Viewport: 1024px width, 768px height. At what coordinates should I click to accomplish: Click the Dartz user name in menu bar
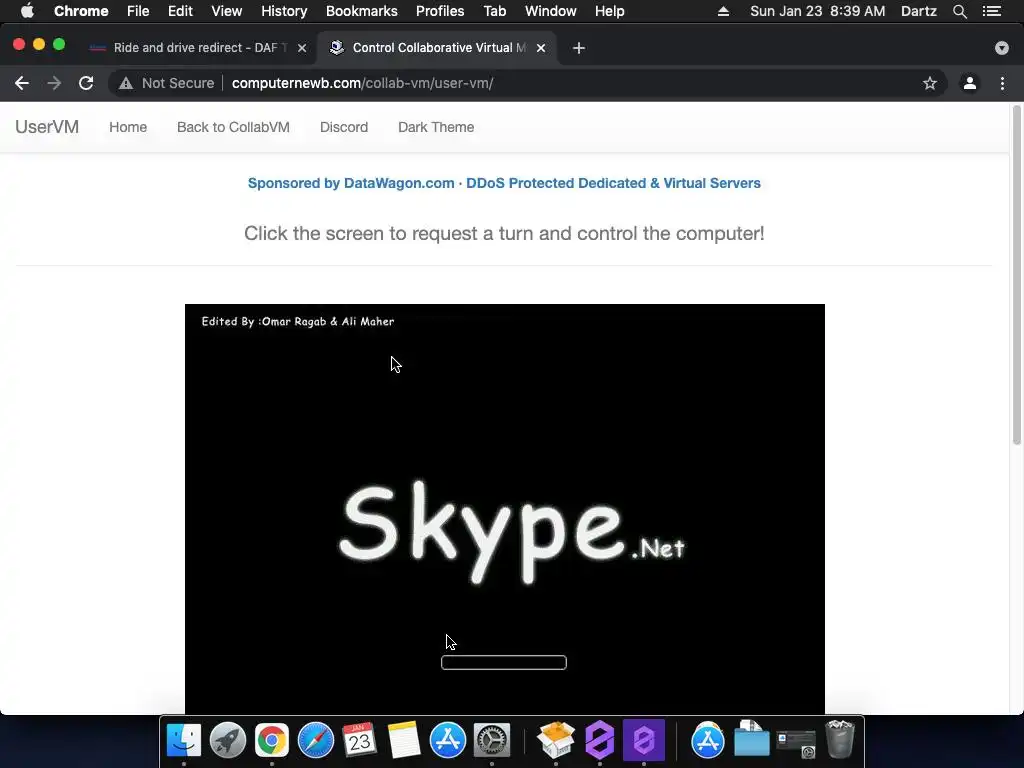tap(918, 11)
